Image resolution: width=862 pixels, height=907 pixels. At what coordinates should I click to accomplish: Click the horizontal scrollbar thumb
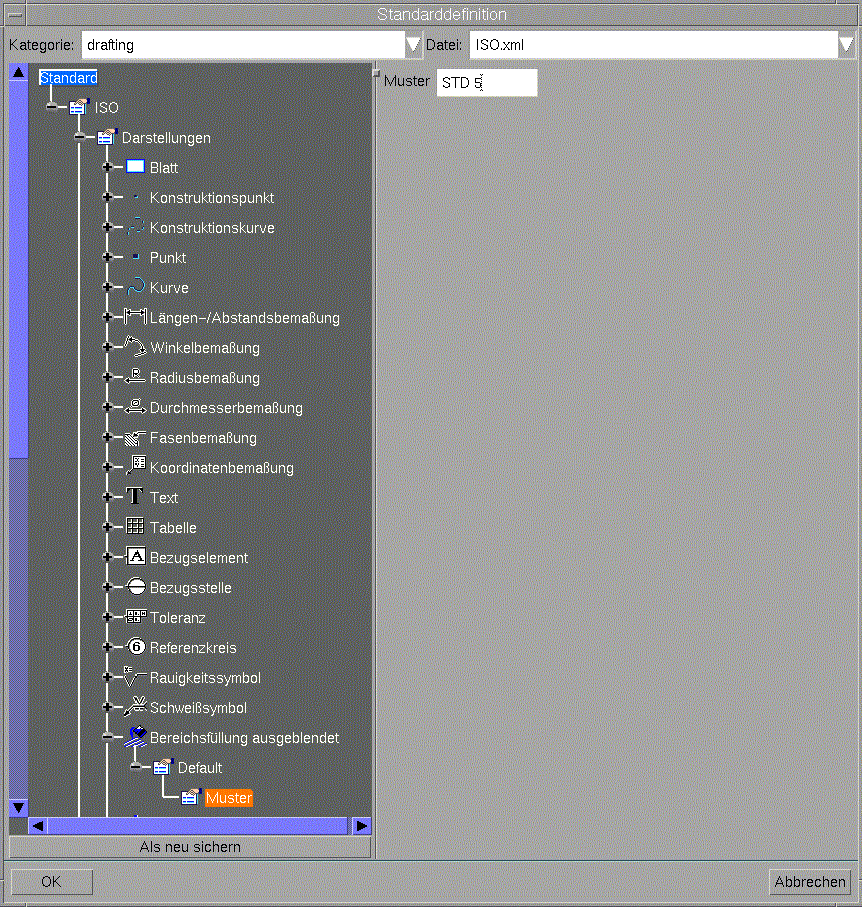[197, 825]
